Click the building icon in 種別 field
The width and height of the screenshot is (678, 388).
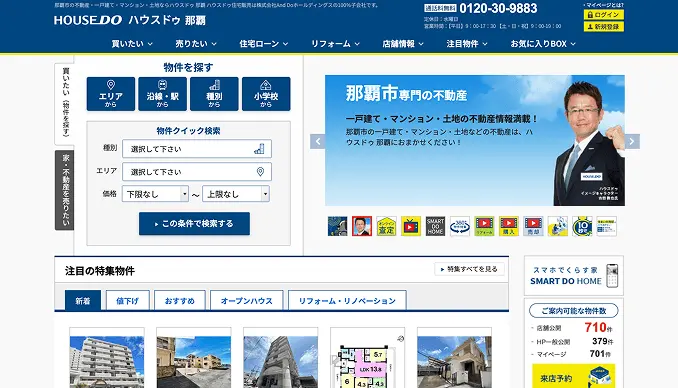(259, 149)
